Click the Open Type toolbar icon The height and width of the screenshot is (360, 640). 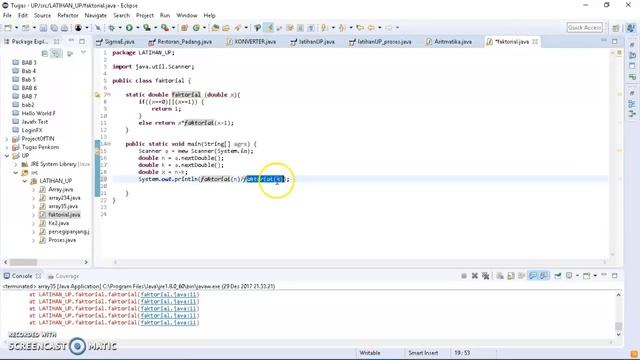point(215,28)
